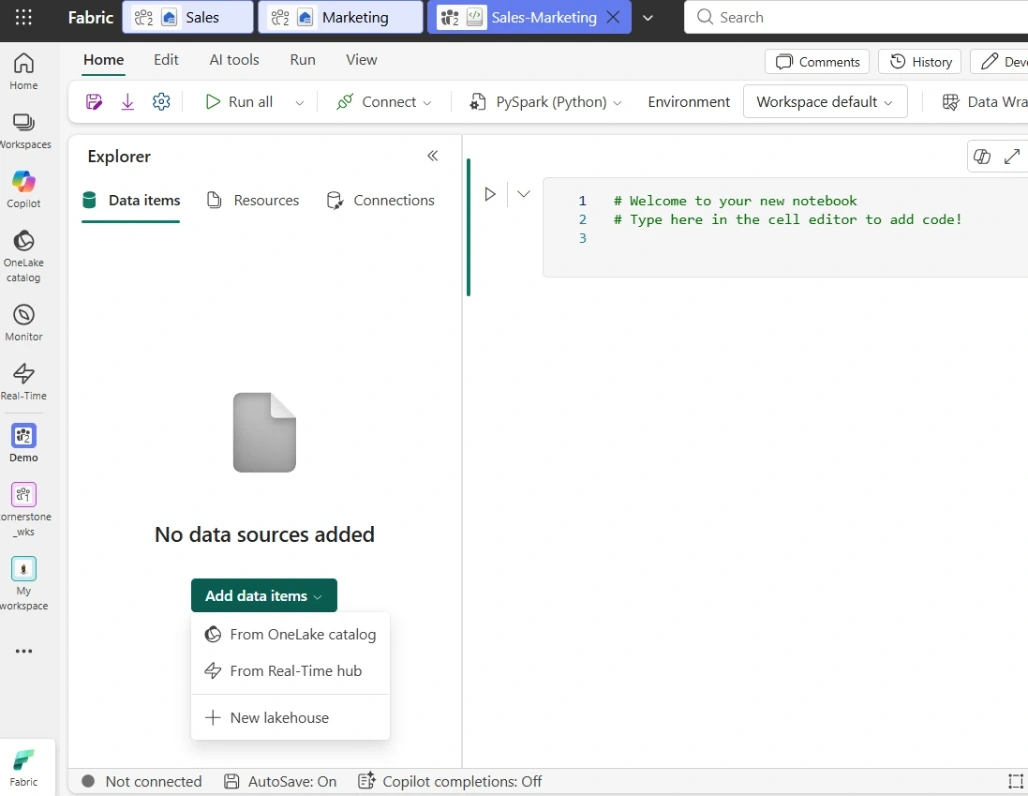Collapse the Explorer panel with double chevron
1028x796 pixels.
click(x=433, y=155)
